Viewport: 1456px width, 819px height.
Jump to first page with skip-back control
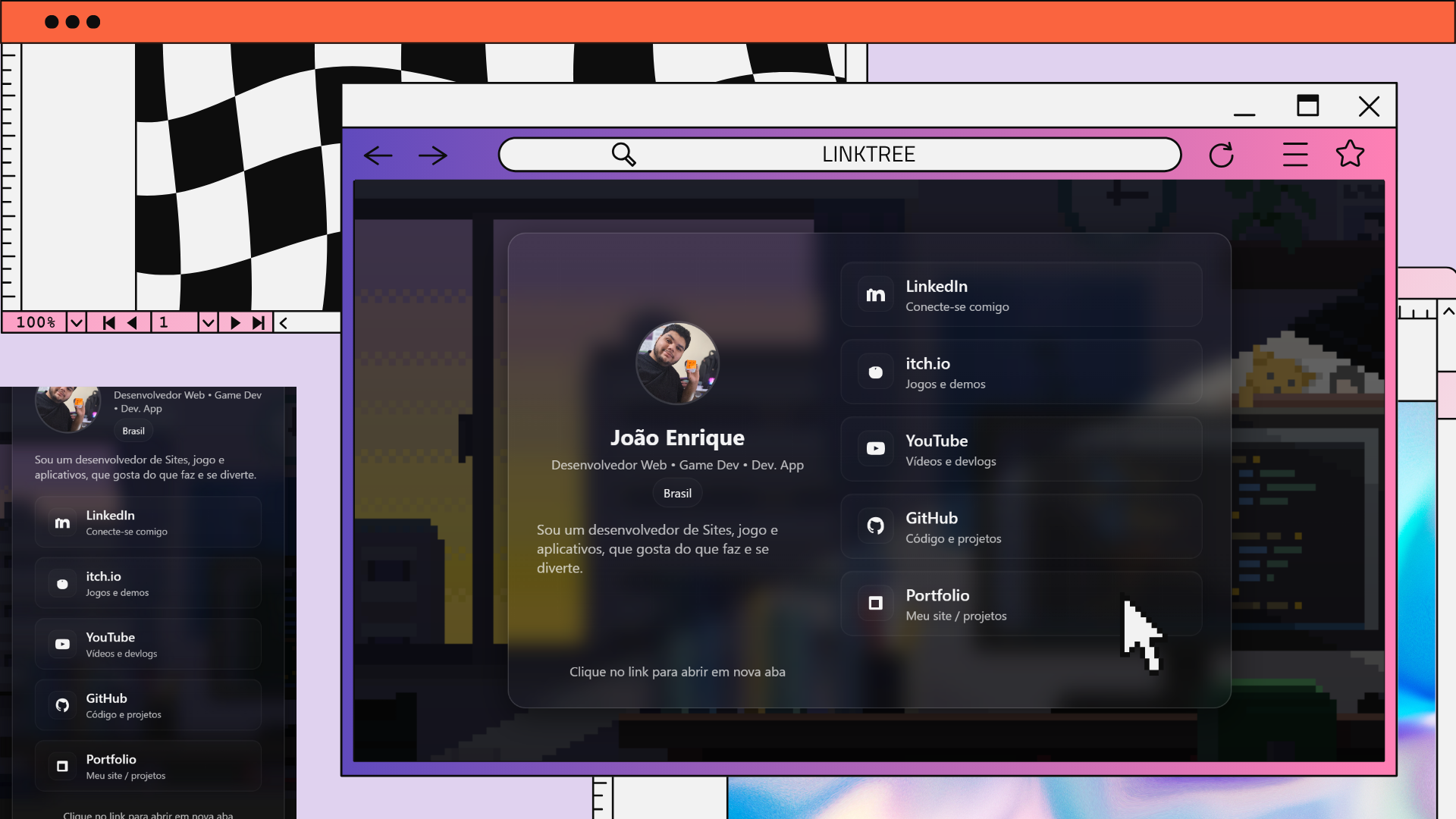click(x=108, y=322)
